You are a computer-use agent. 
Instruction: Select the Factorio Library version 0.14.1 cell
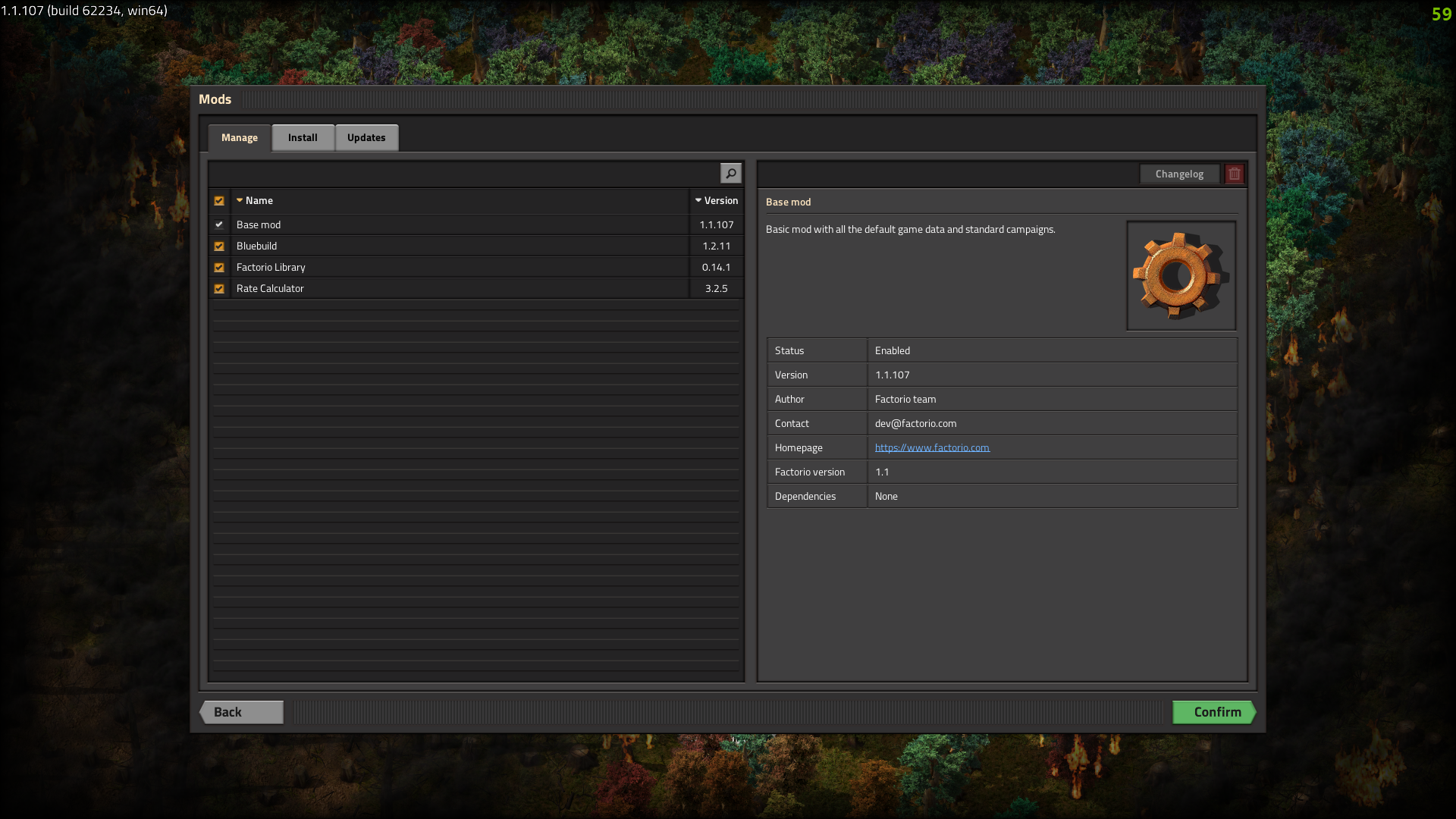pos(716,268)
